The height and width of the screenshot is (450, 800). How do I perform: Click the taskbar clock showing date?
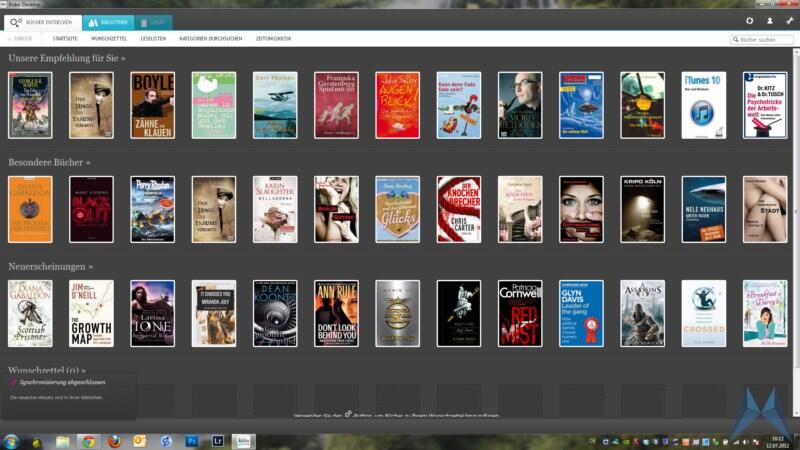click(777, 442)
